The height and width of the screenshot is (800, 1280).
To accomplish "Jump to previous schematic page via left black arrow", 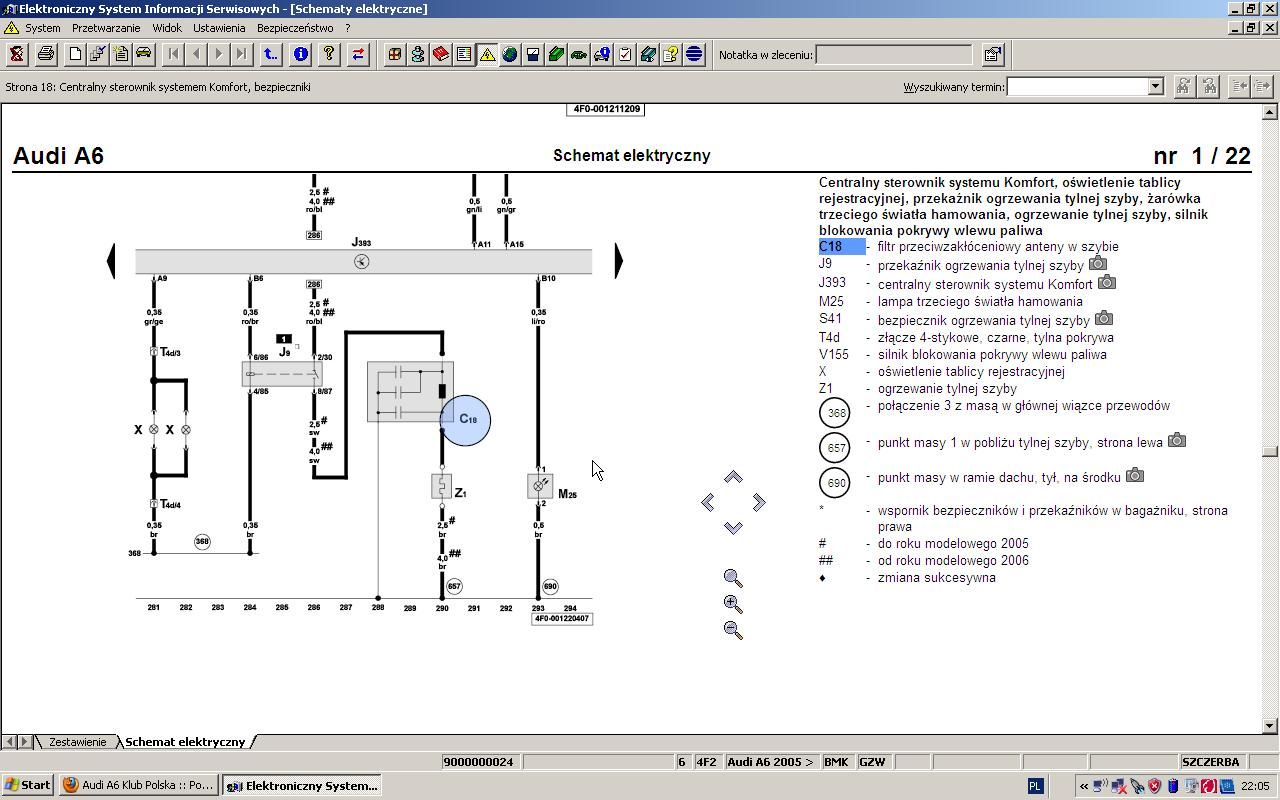I will point(111,261).
